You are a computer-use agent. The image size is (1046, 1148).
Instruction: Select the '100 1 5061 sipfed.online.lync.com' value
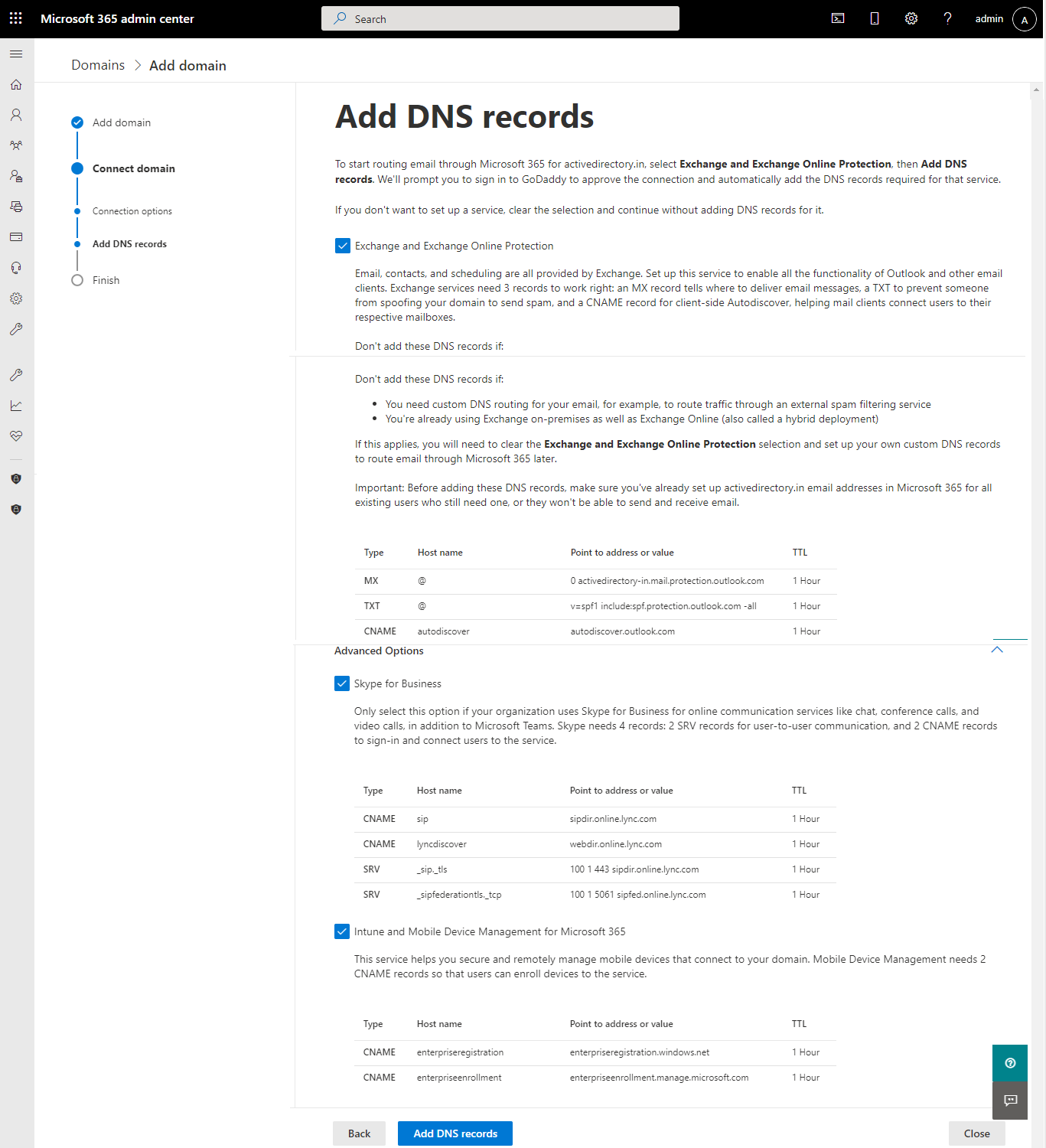point(637,895)
